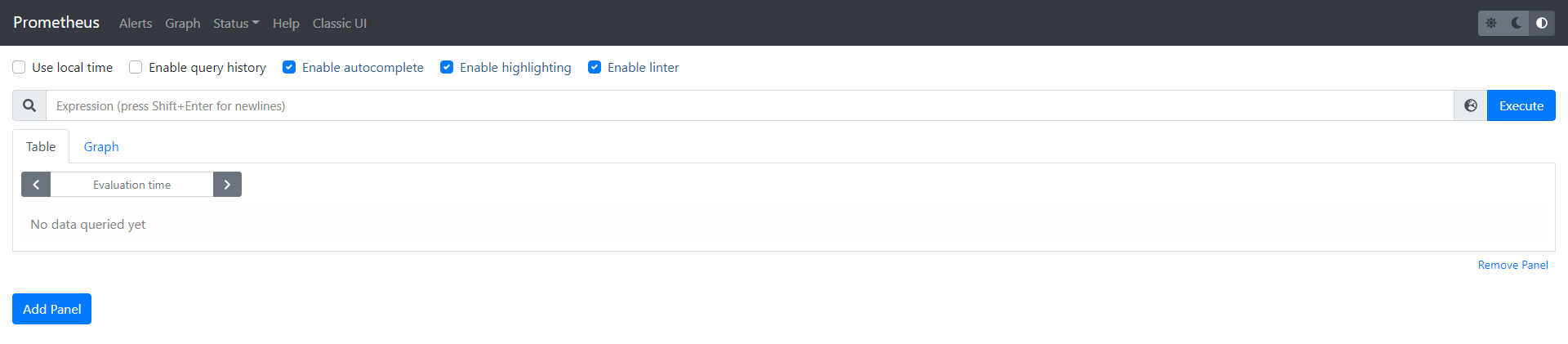Go to previous evaluation time

pos(36,185)
